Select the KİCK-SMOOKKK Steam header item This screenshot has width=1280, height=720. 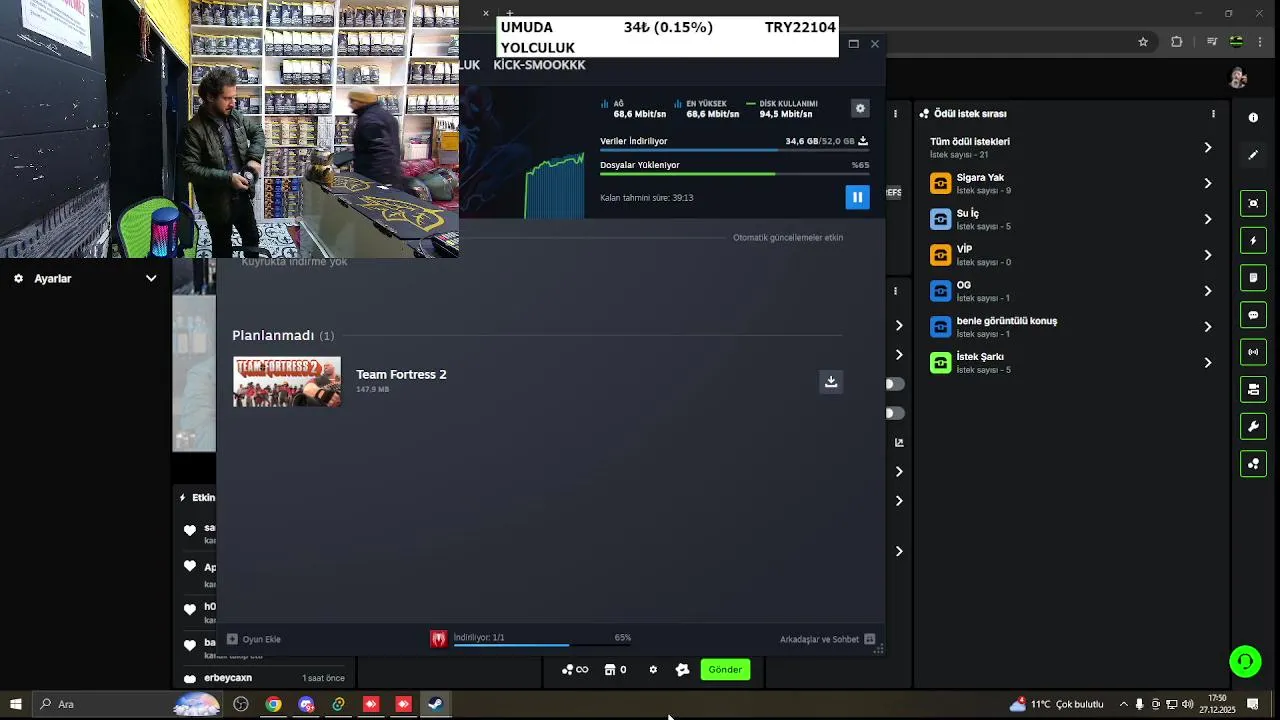tap(539, 65)
